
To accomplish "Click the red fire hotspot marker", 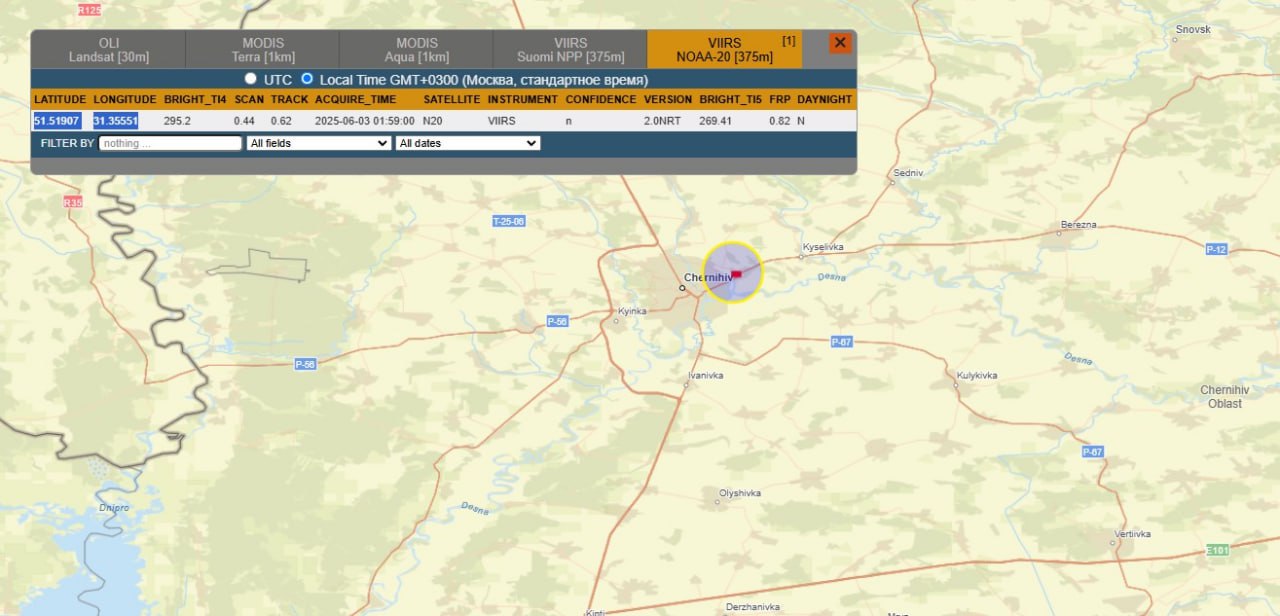I will pyautogui.click(x=737, y=273).
